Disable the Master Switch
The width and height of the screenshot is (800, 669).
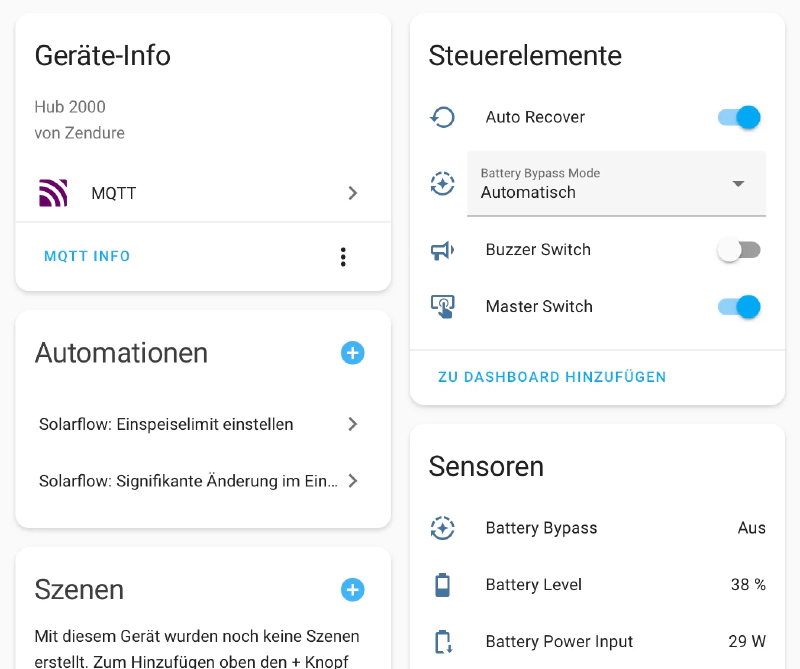pyautogui.click(x=738, y=306)
